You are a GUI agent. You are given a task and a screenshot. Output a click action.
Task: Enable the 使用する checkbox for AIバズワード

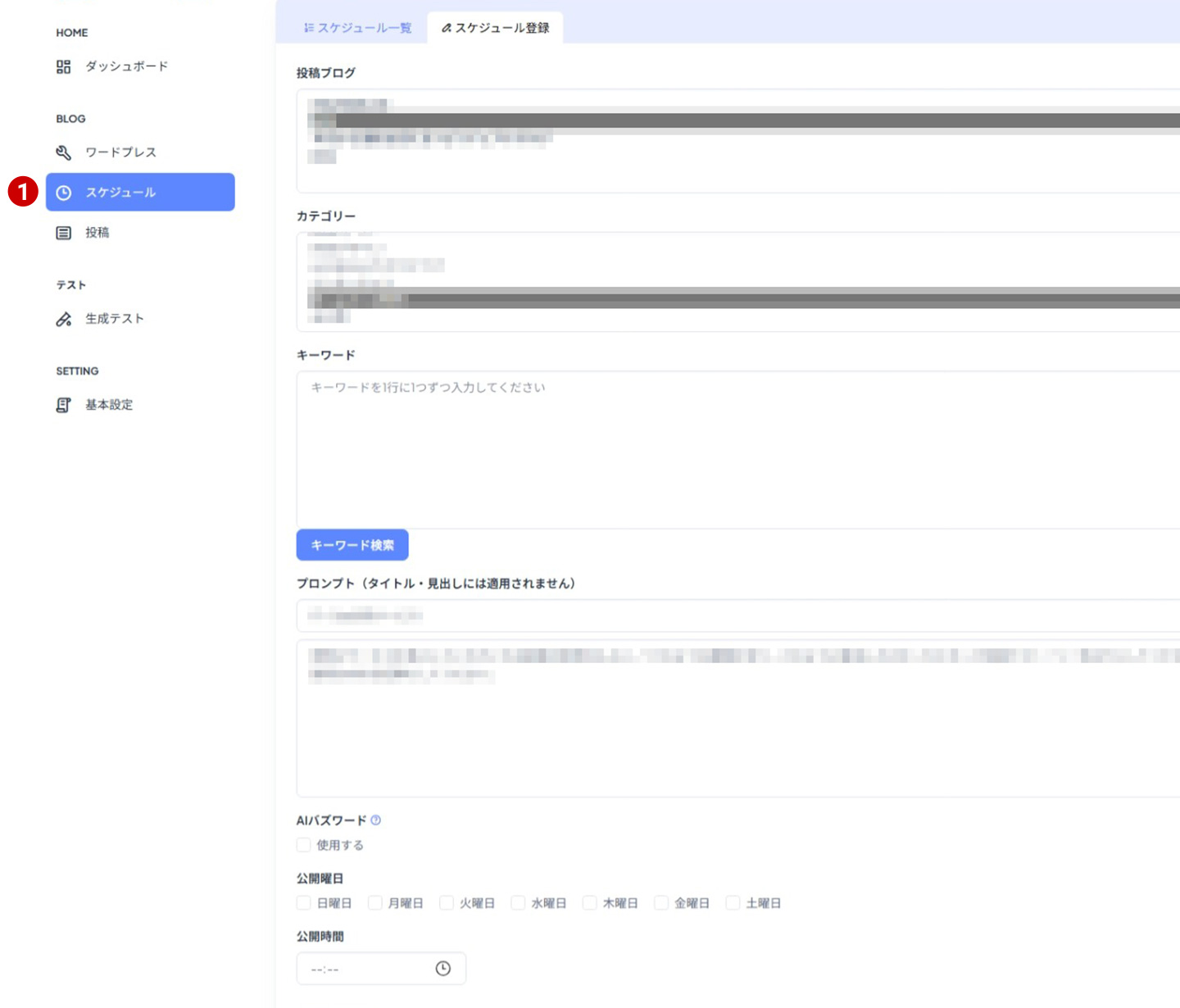tap(304, 845)
